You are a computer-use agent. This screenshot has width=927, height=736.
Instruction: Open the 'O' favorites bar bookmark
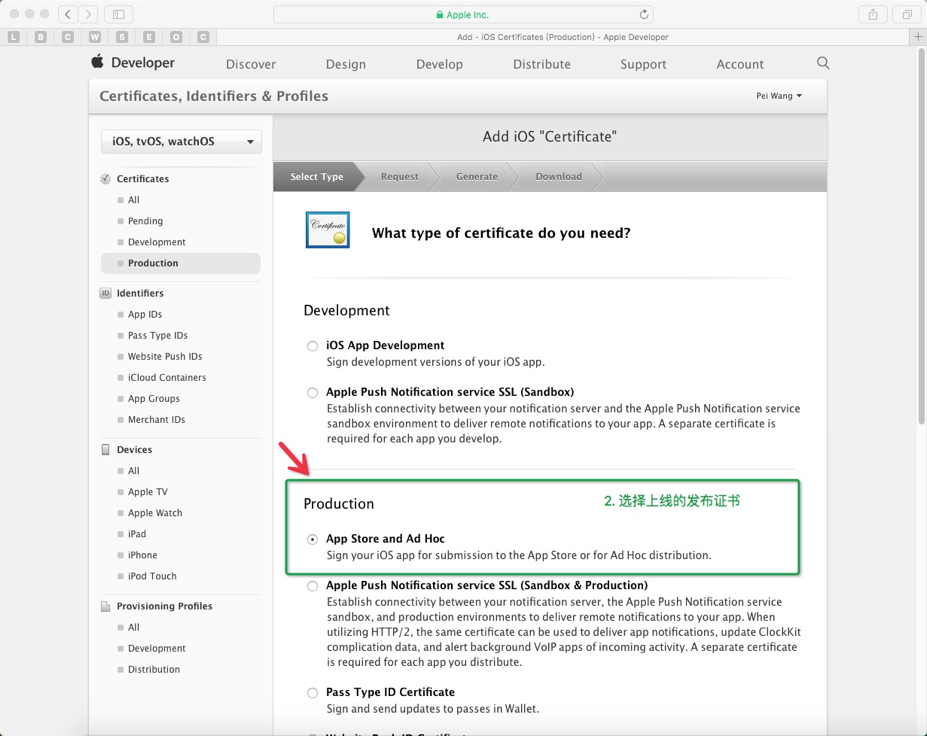pos(176,37)
